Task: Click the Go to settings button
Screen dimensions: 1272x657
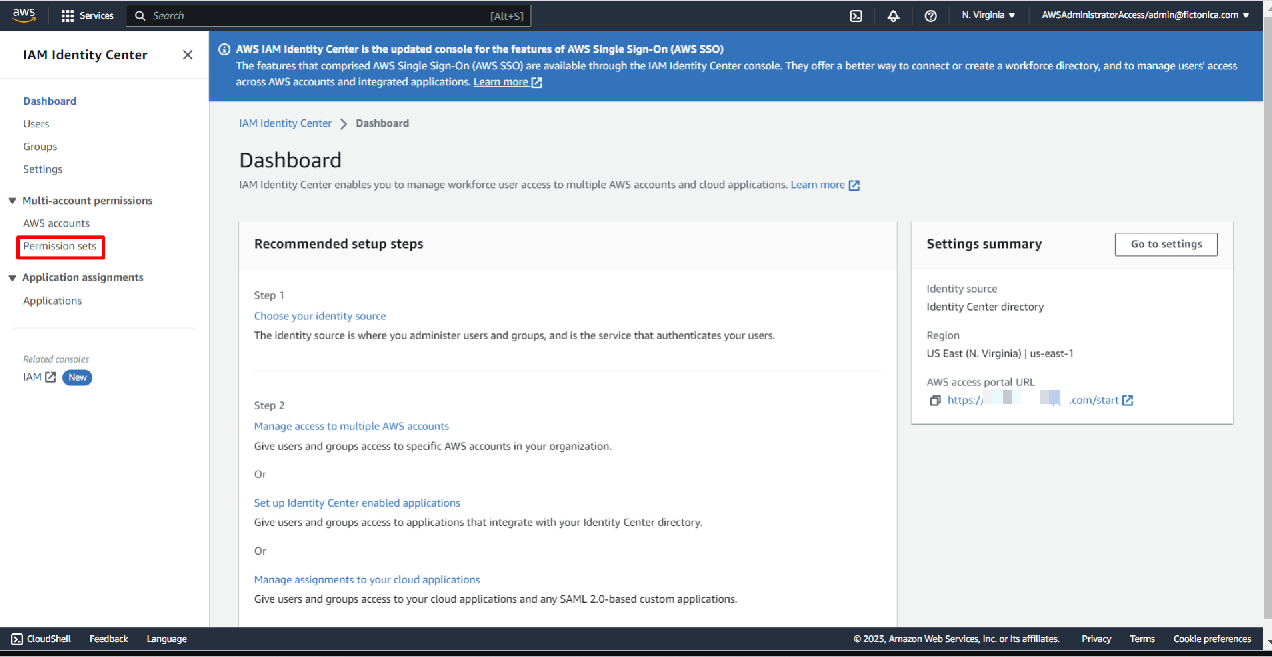Action: coord(1165,245)
